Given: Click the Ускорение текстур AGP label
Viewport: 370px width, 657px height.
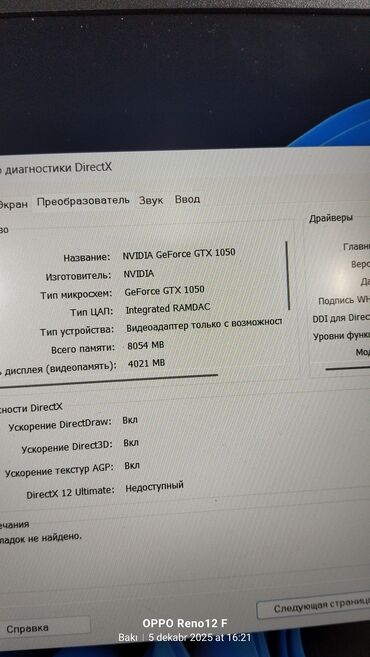Looking at the screenshot, I should (x=59, y=471).
